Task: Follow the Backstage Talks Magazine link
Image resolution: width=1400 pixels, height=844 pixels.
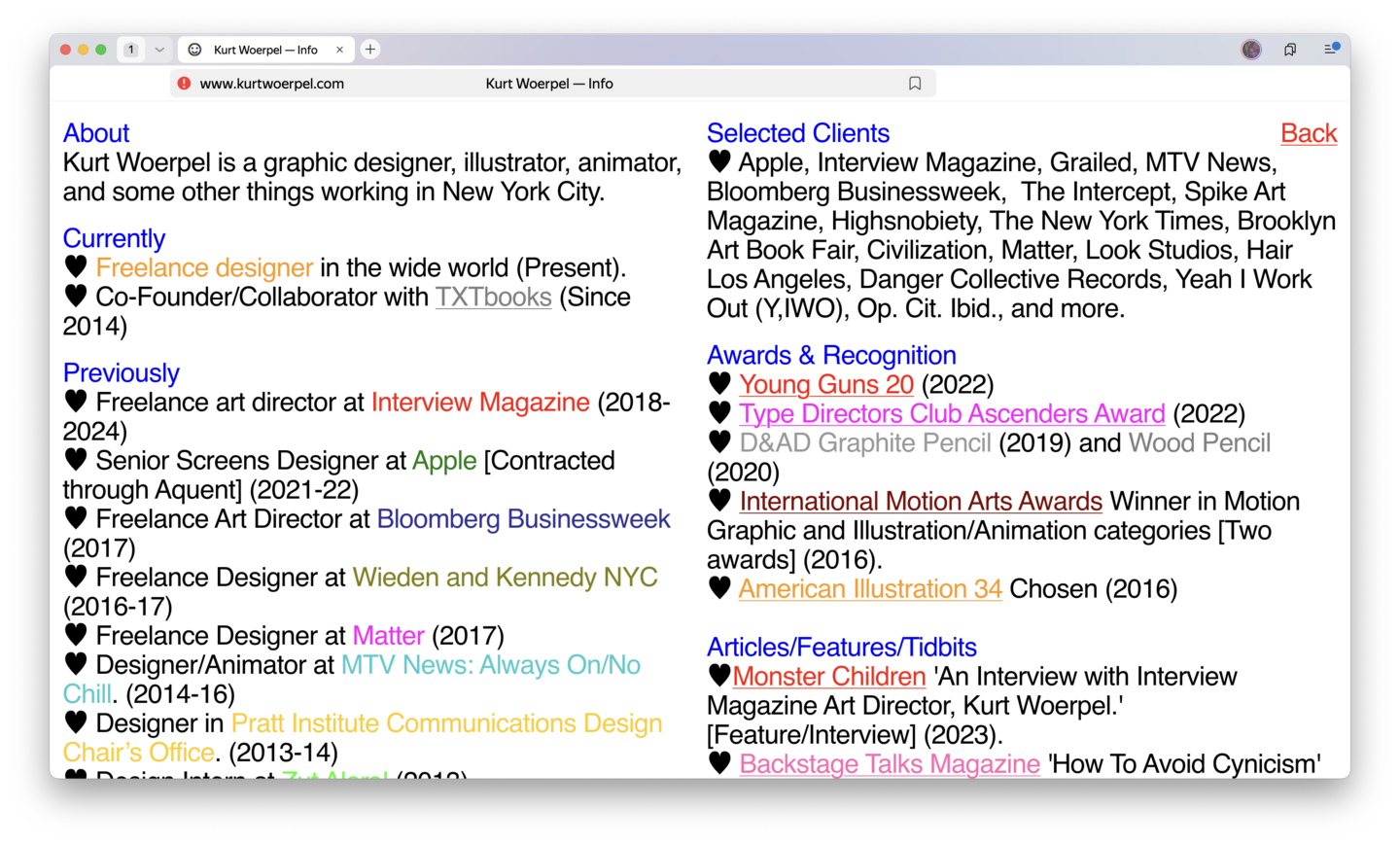Action: coord(889,764)
